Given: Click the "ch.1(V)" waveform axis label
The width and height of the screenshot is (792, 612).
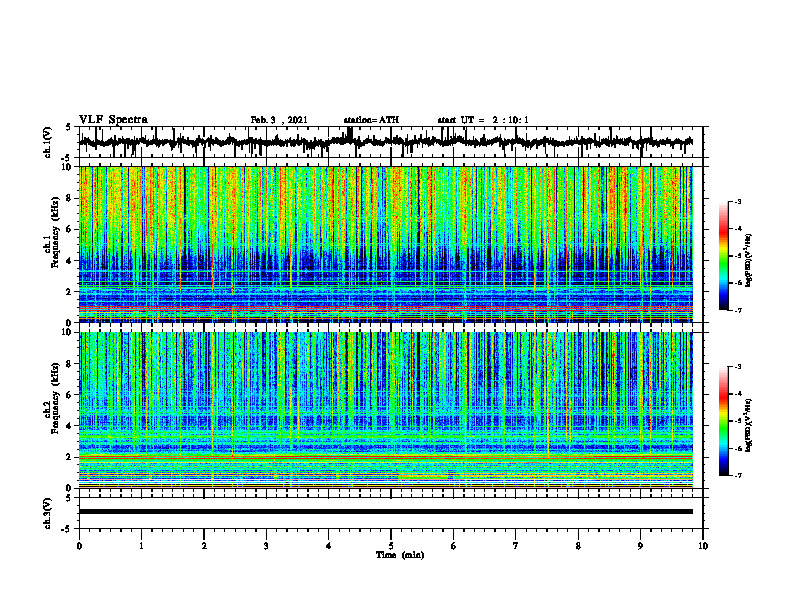Looking at the screenshot, I should click(x=47, y=142).
